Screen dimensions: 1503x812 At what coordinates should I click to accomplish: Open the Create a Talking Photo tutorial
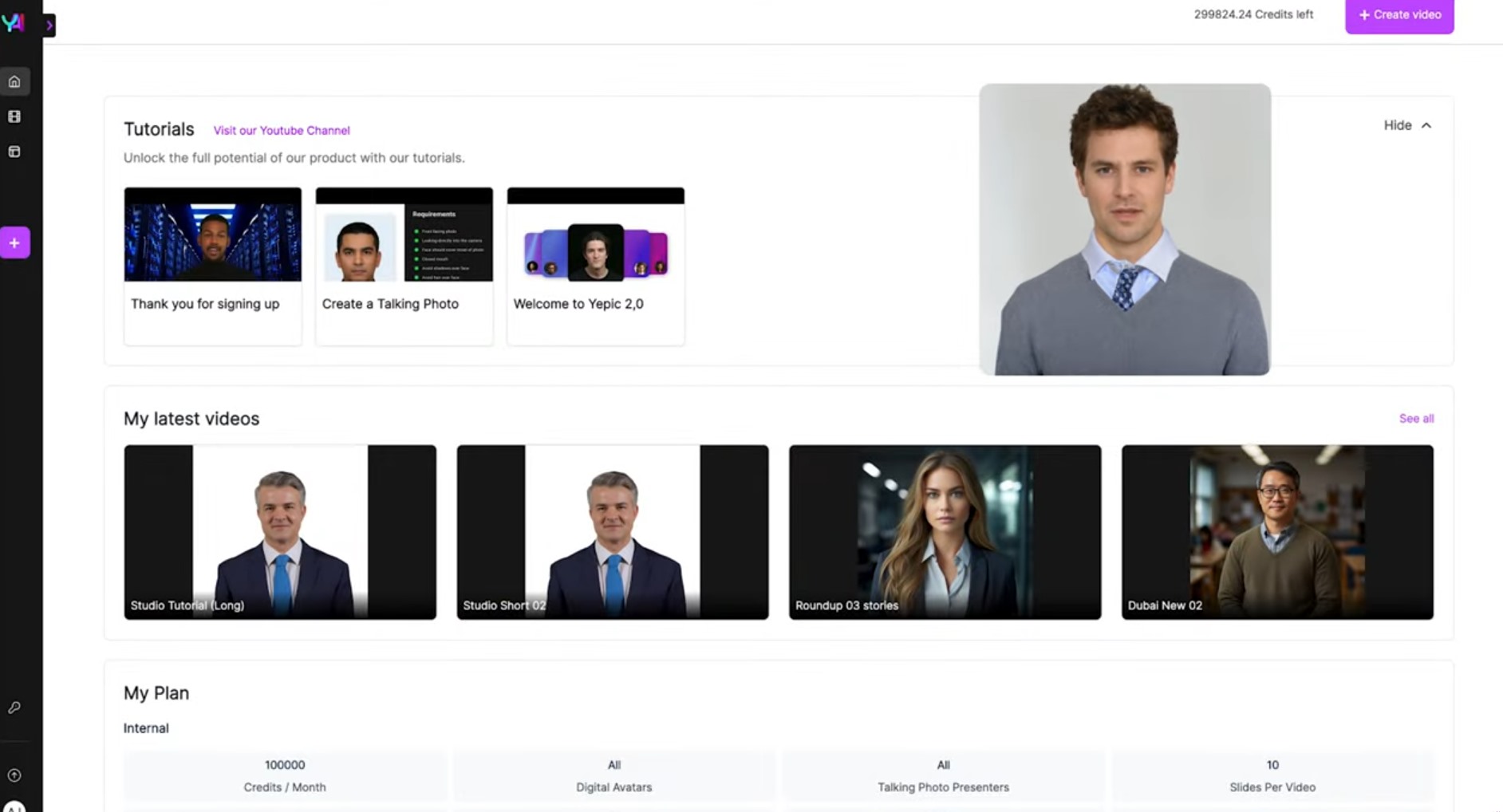(x=404, y=266)
